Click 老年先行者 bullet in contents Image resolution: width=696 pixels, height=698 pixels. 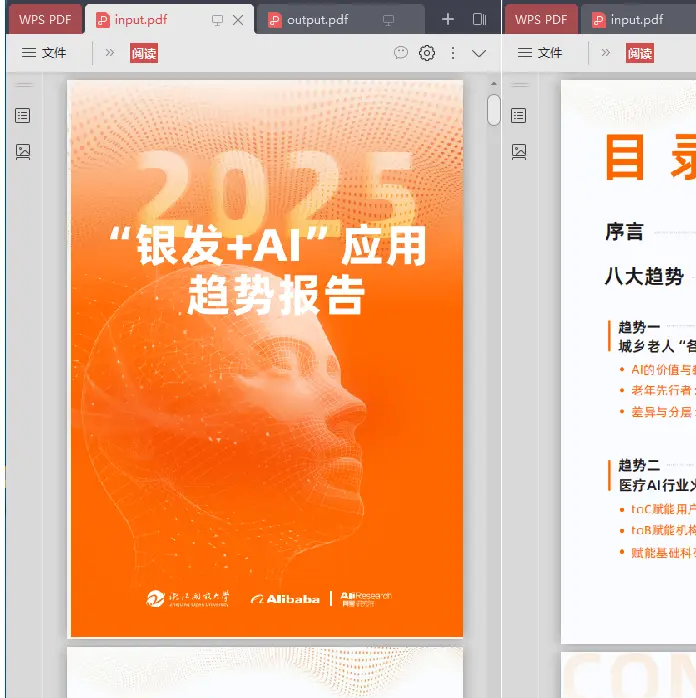tap(663, 390)
